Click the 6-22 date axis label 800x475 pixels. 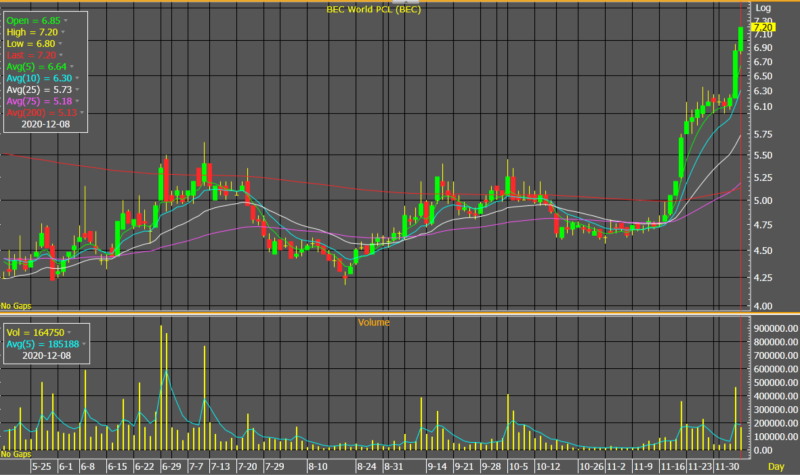coord(144,466)
